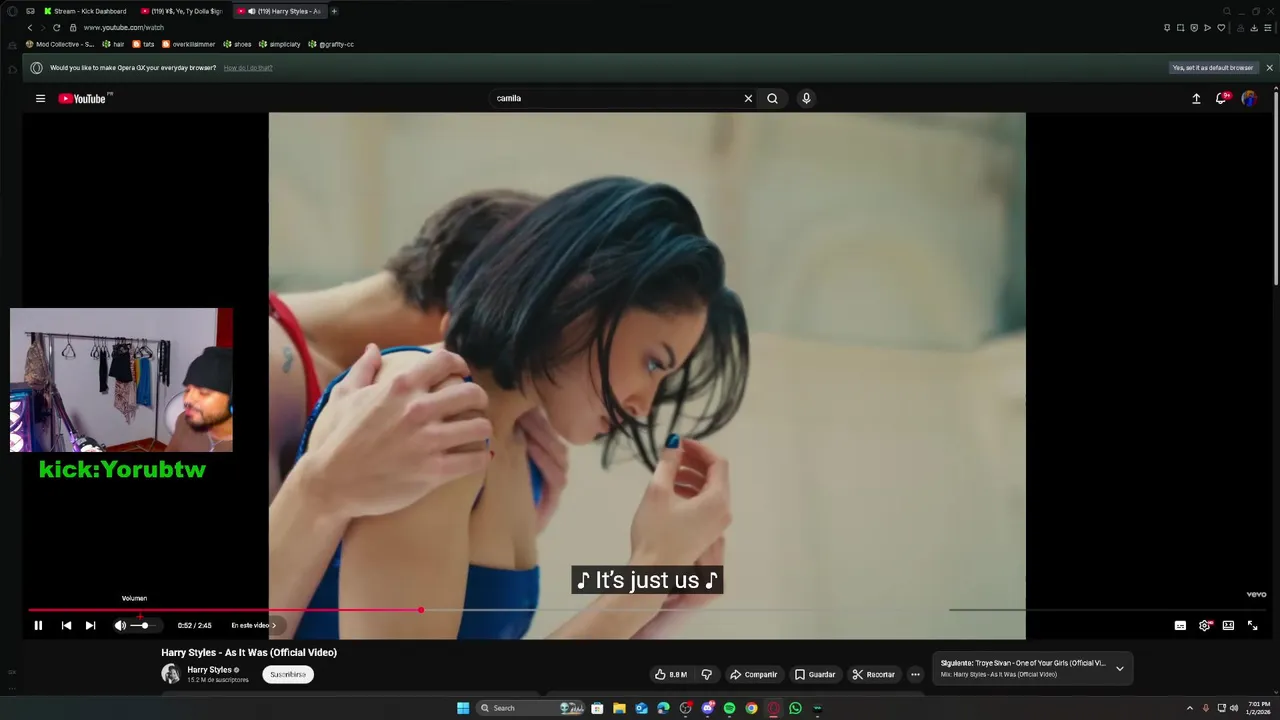Screen dimensions: 1280x720
Task: Open the browser Easy Setup icon
Action: click(x=1268, y=27)
